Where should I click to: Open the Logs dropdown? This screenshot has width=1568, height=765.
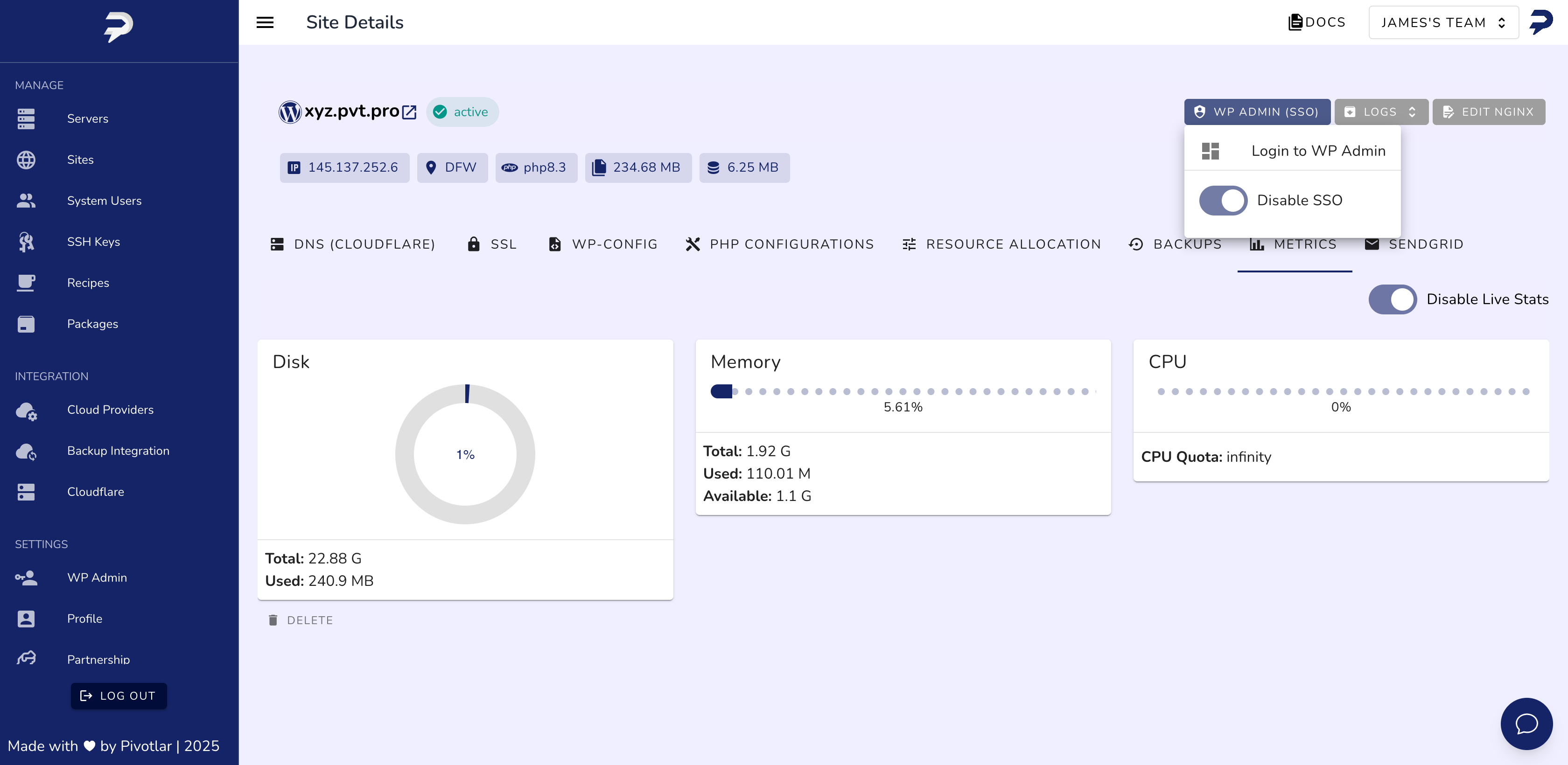click(1380, 112)
